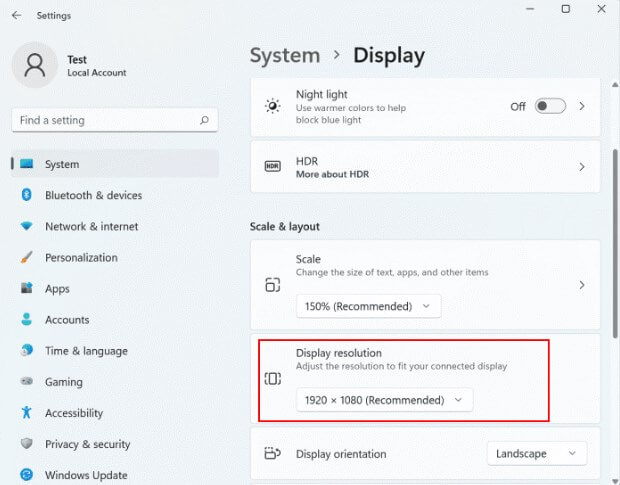
Task: Open the Display resolution dropdown
Action: pos(384,400)
